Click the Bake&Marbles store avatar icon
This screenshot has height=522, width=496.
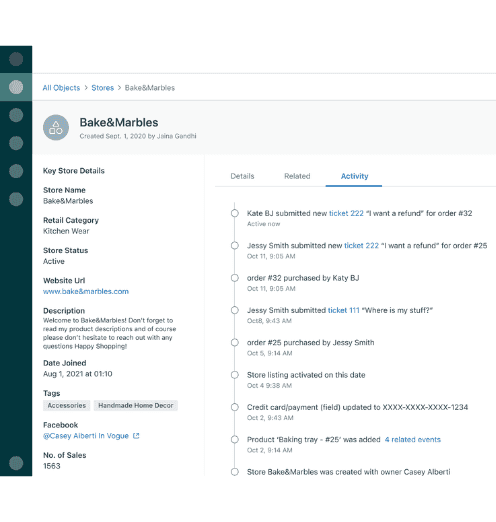pyautogui.click(x=56, y=127)
